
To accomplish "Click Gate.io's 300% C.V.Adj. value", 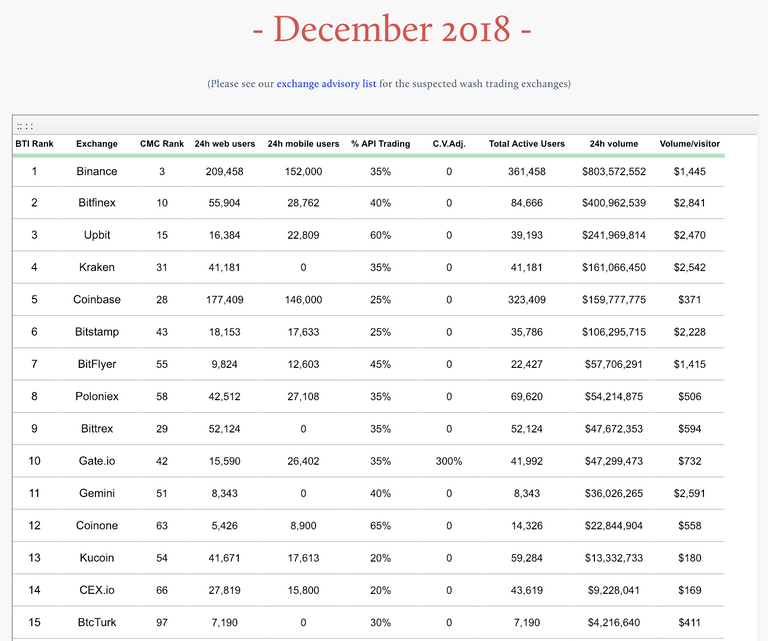I will (x=448, y=461).
